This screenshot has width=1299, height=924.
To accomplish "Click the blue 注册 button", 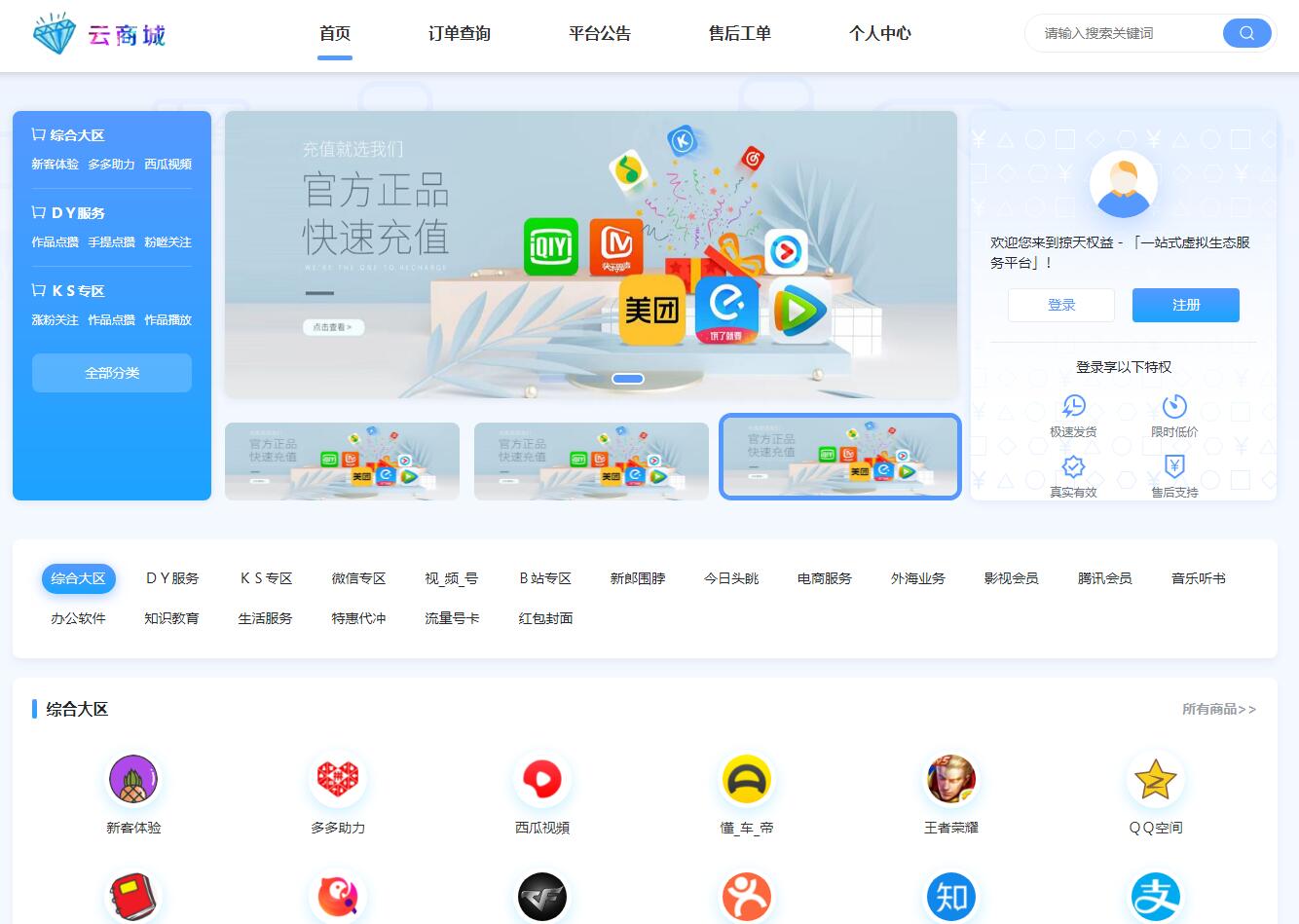I will point(1186,305).
